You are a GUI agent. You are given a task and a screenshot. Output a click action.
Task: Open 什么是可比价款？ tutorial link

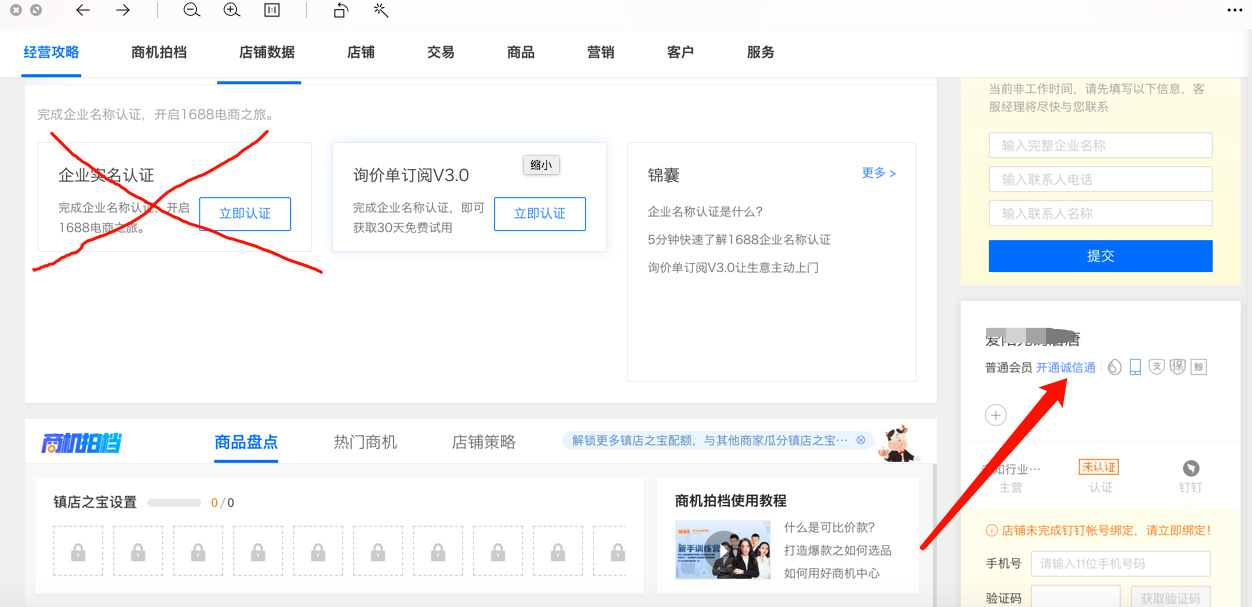[x=830, y=528]
